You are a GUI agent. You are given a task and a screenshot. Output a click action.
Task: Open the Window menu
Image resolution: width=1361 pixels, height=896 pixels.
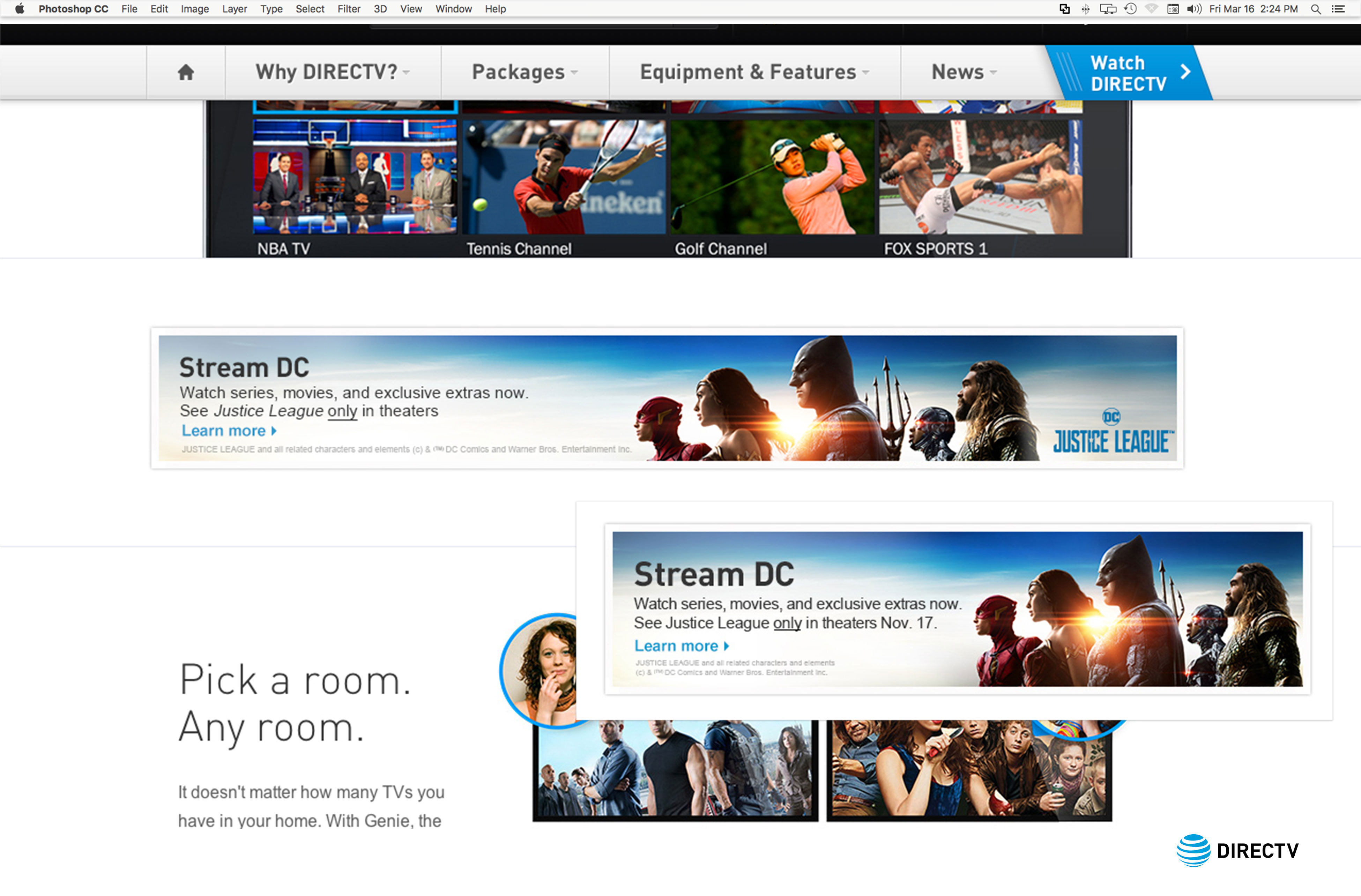[453, 9]
